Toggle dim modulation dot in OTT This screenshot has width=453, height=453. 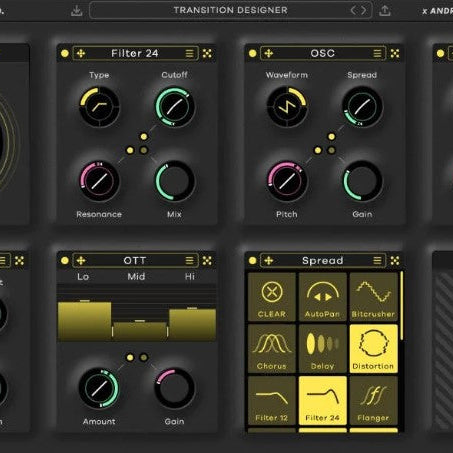(144, 358)
